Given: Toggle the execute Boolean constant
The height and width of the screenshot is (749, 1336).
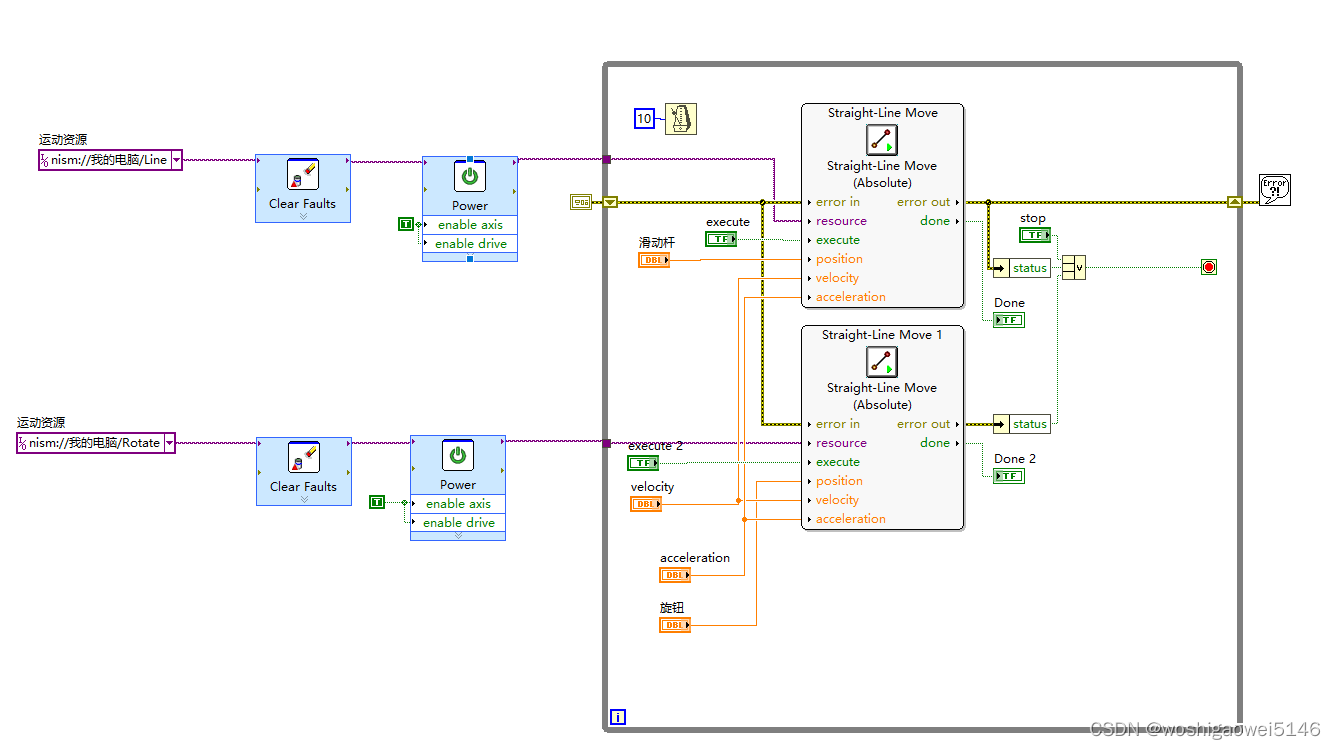Looking at the screenshot, I should pyautogui.click(x=722, y=239).
